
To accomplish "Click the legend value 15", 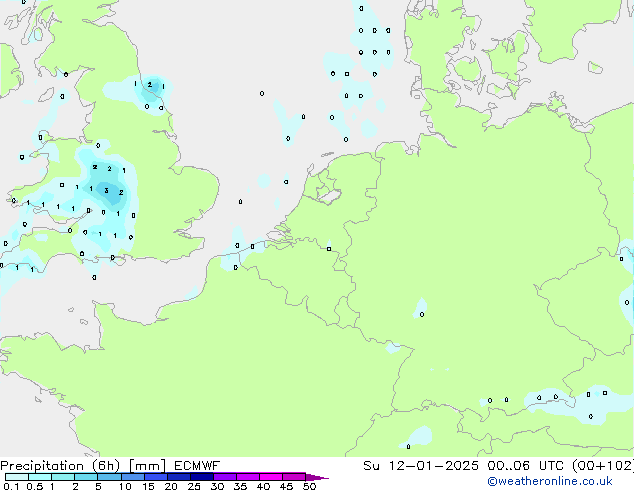I will click(x=148, y=487).
